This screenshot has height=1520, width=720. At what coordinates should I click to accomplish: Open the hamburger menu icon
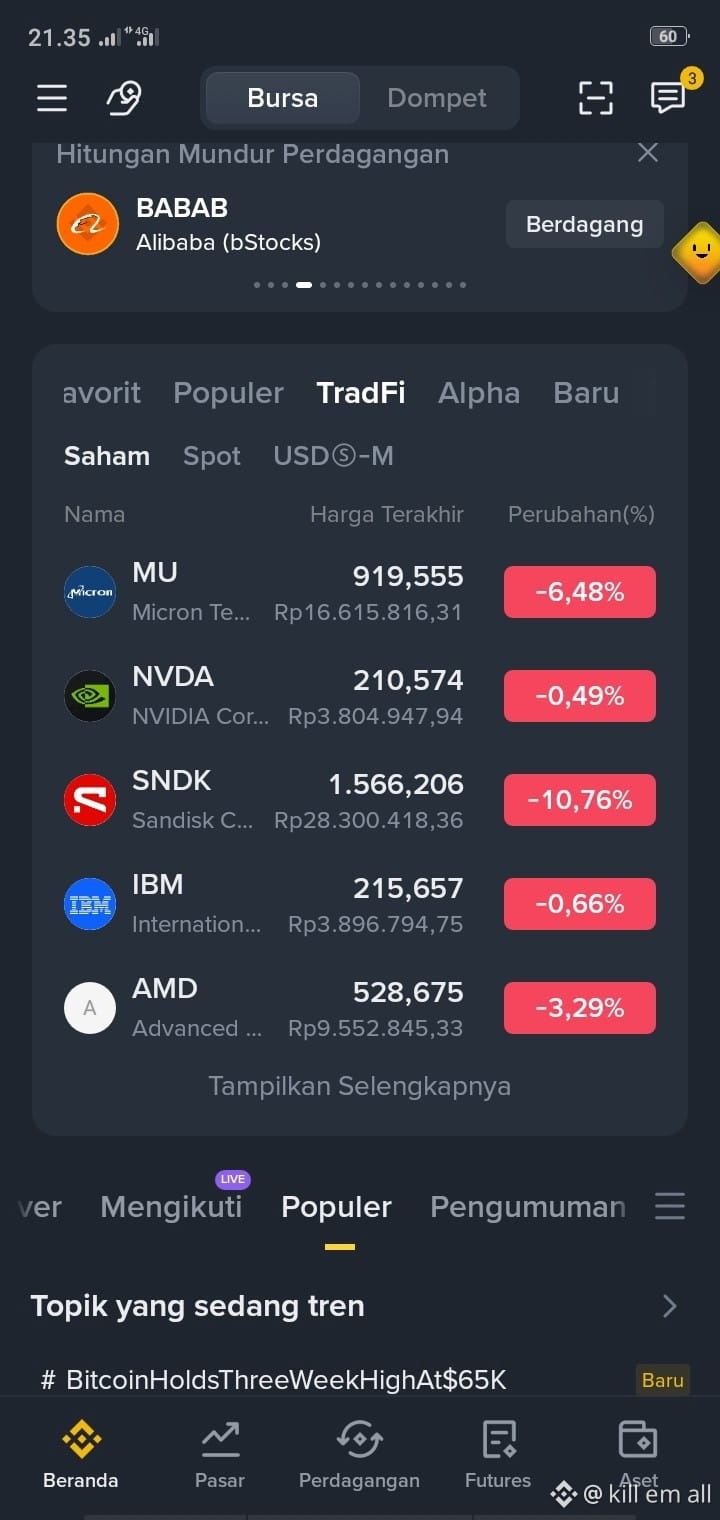[52, 98]
